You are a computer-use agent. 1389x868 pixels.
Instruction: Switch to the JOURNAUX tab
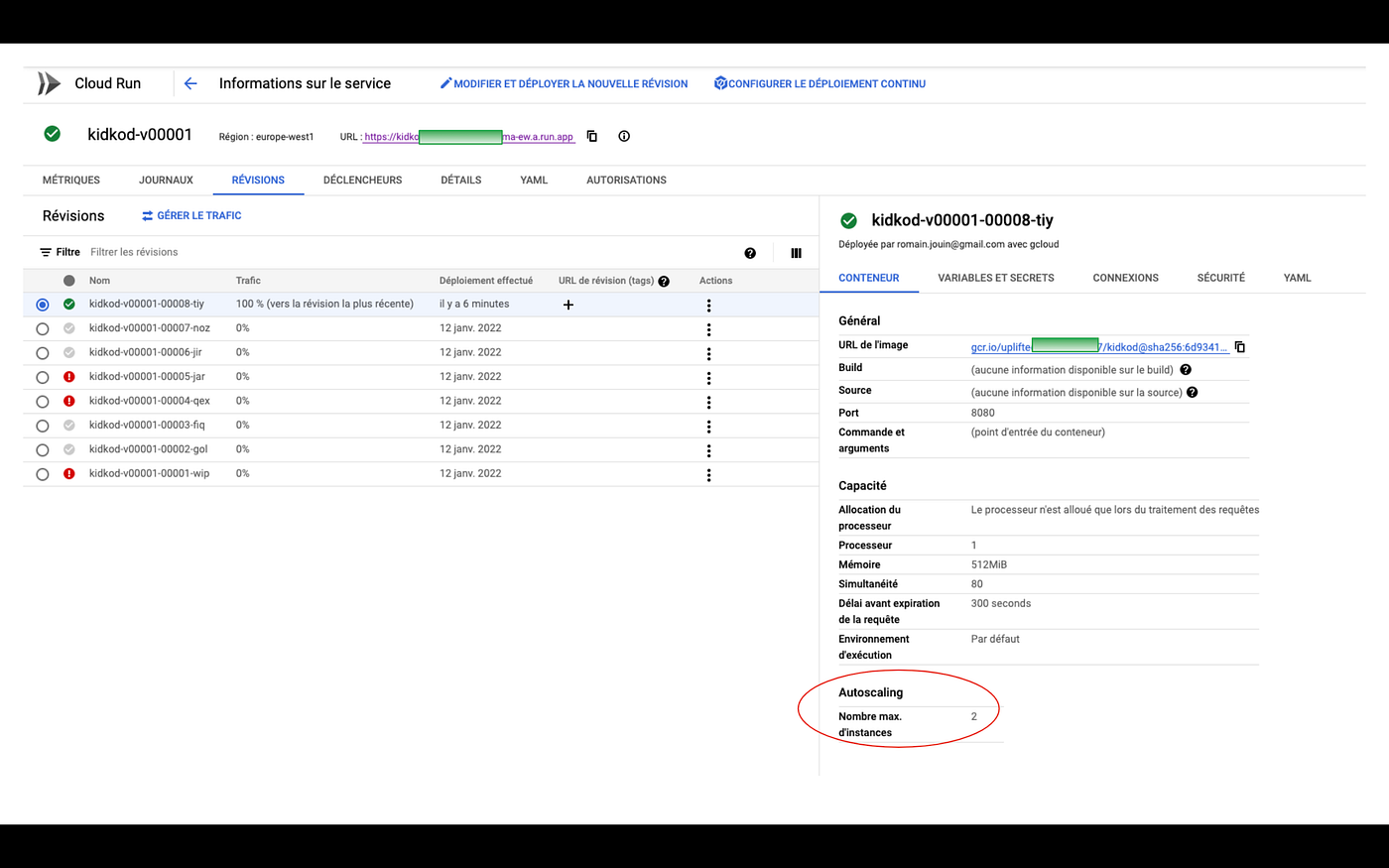point(166,180)
